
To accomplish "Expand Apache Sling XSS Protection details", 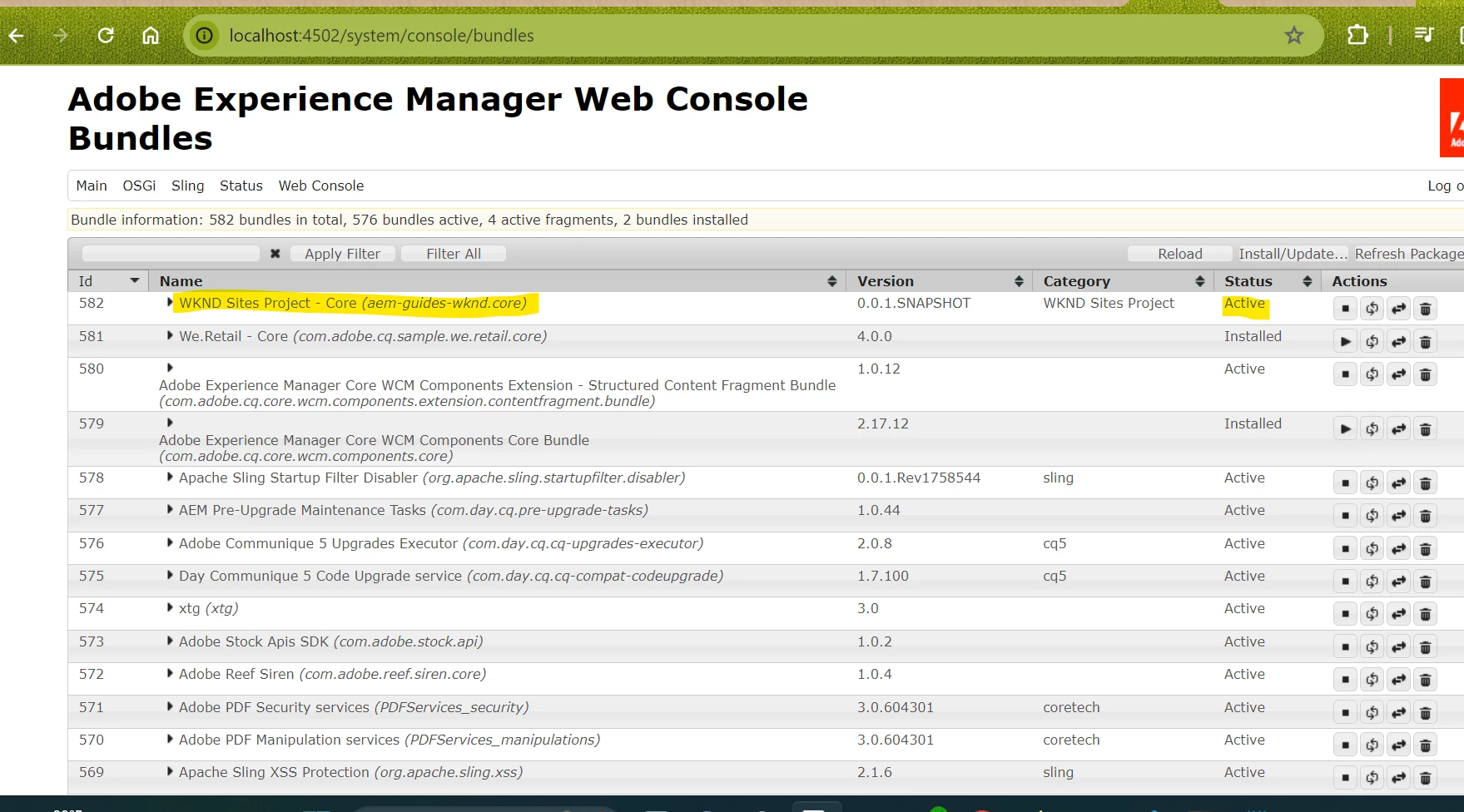I will point(170,771).
